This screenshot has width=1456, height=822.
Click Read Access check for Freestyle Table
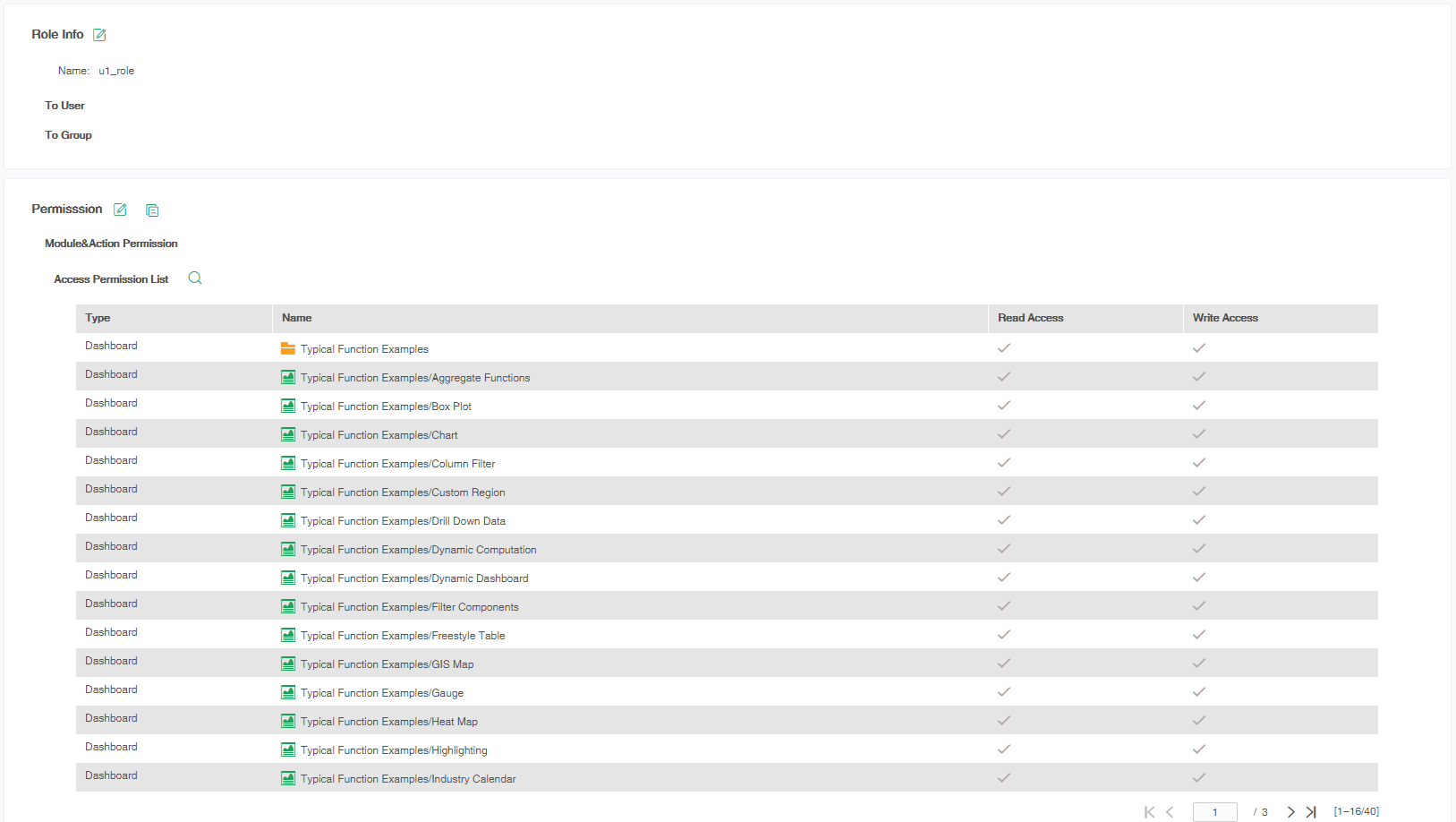[x=1004, y=634]
